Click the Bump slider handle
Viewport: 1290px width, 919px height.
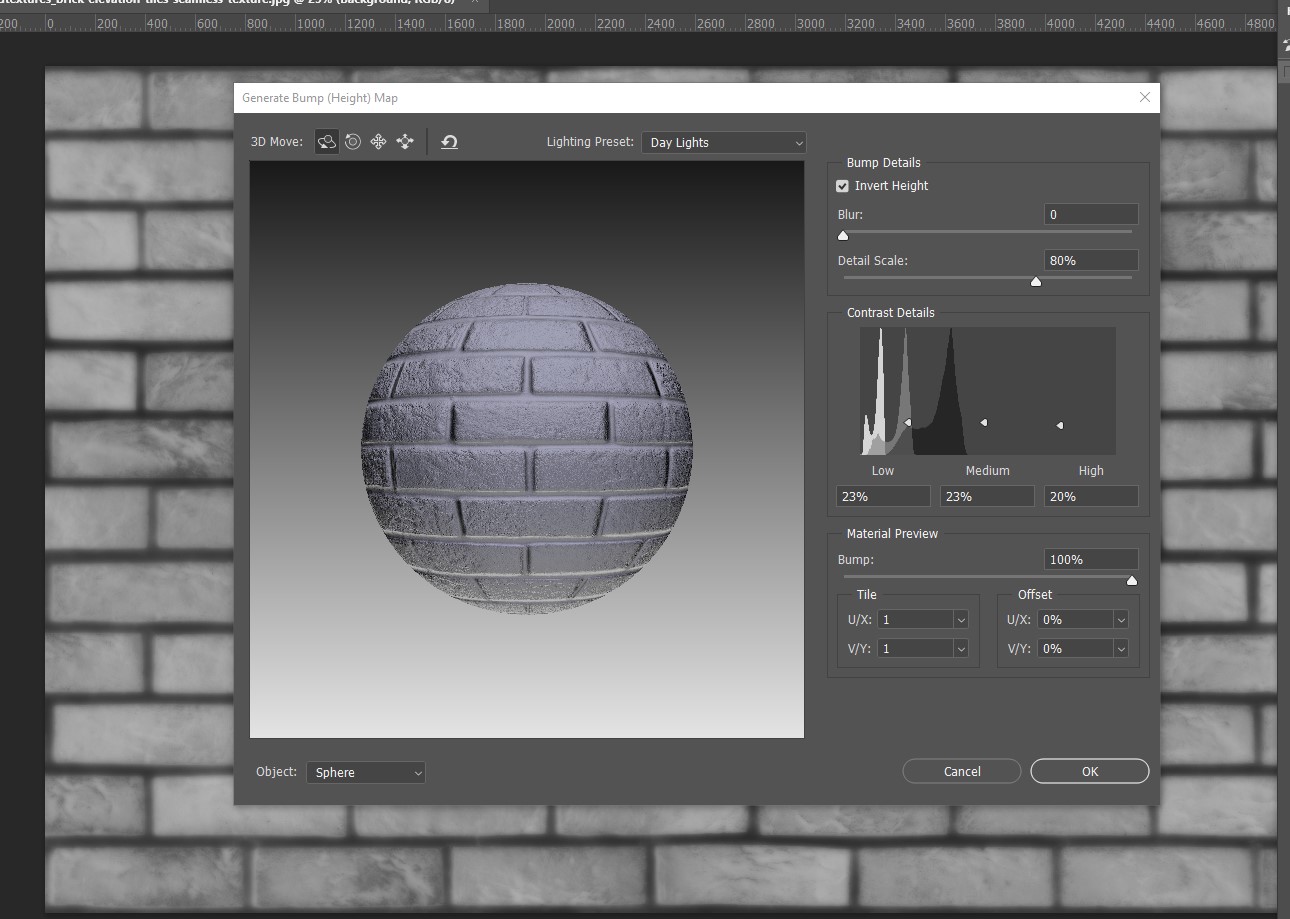(x=1132, y=580)
